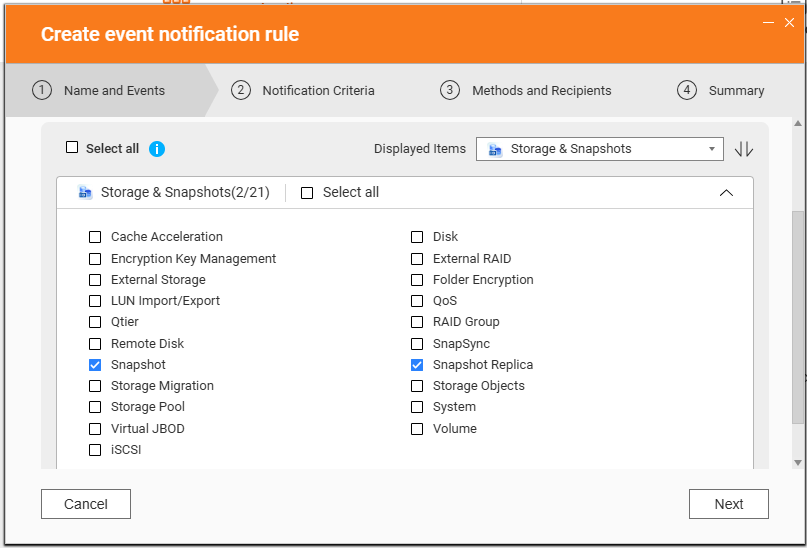Click the dropdown arrow of Displayed Items

[x=712, y=149]
